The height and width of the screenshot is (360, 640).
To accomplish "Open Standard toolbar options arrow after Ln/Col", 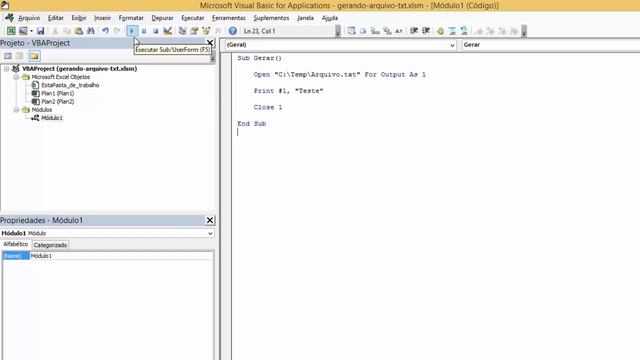I will click(x=338, y=31).
